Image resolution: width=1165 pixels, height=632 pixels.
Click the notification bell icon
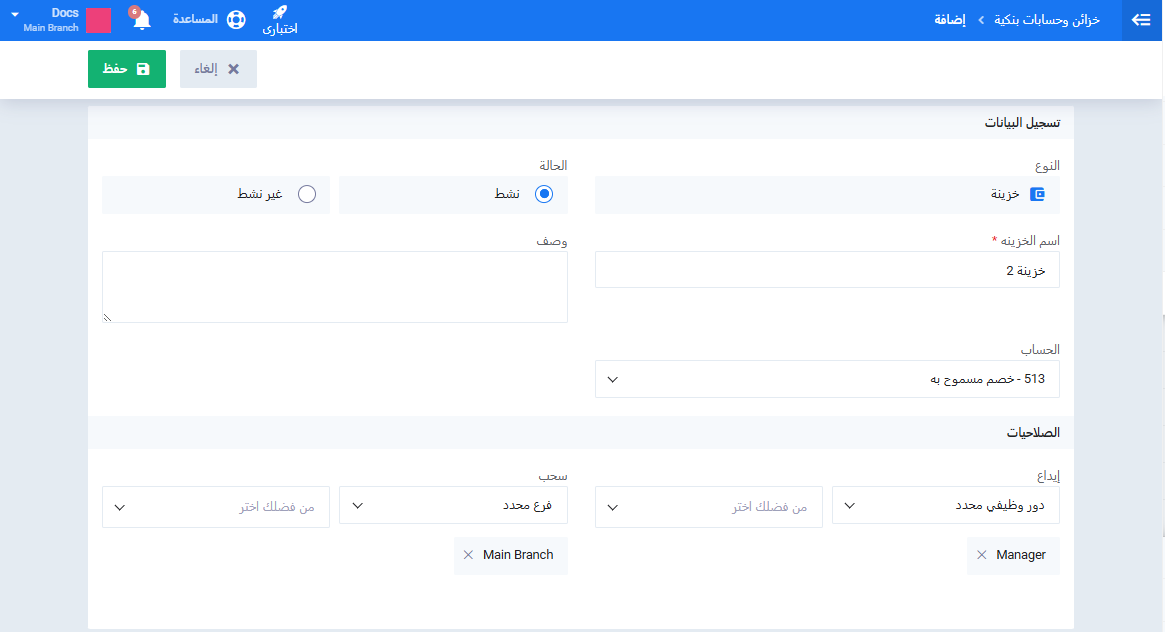point(141,20)
